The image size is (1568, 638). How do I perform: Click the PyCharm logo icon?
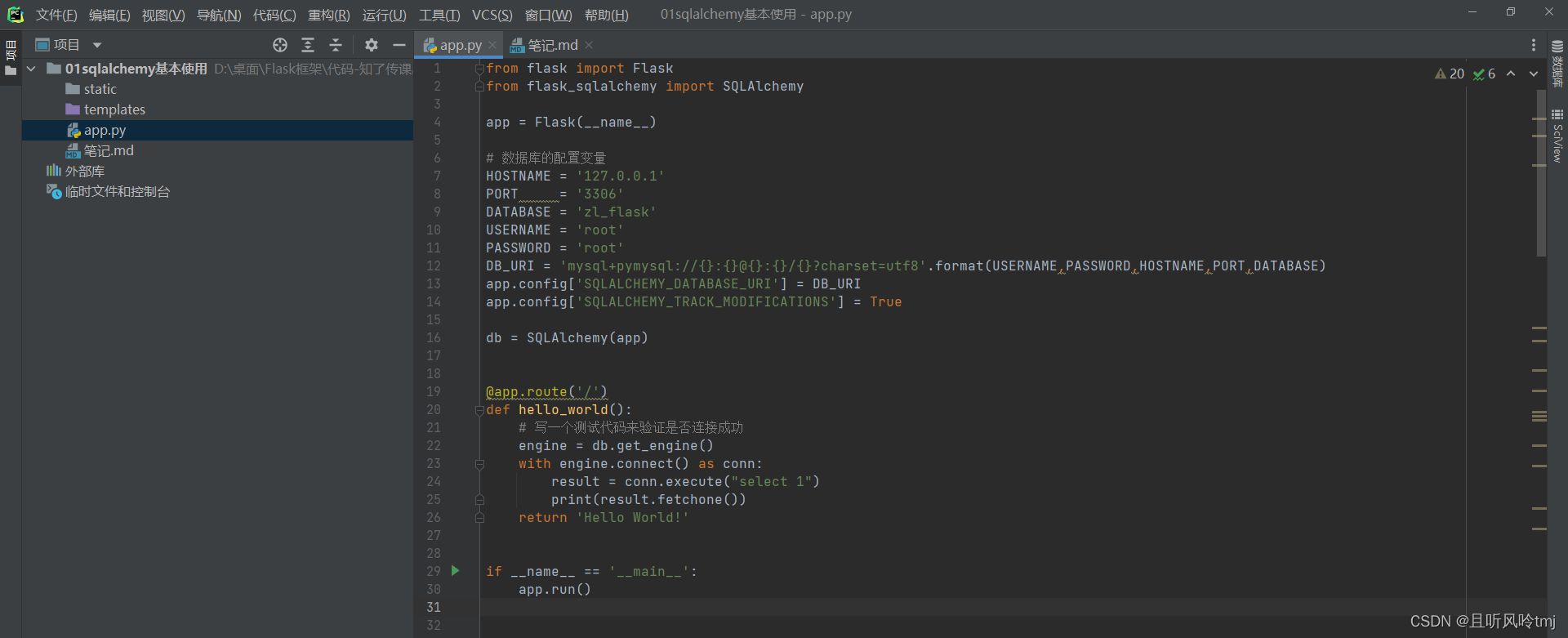15,15
